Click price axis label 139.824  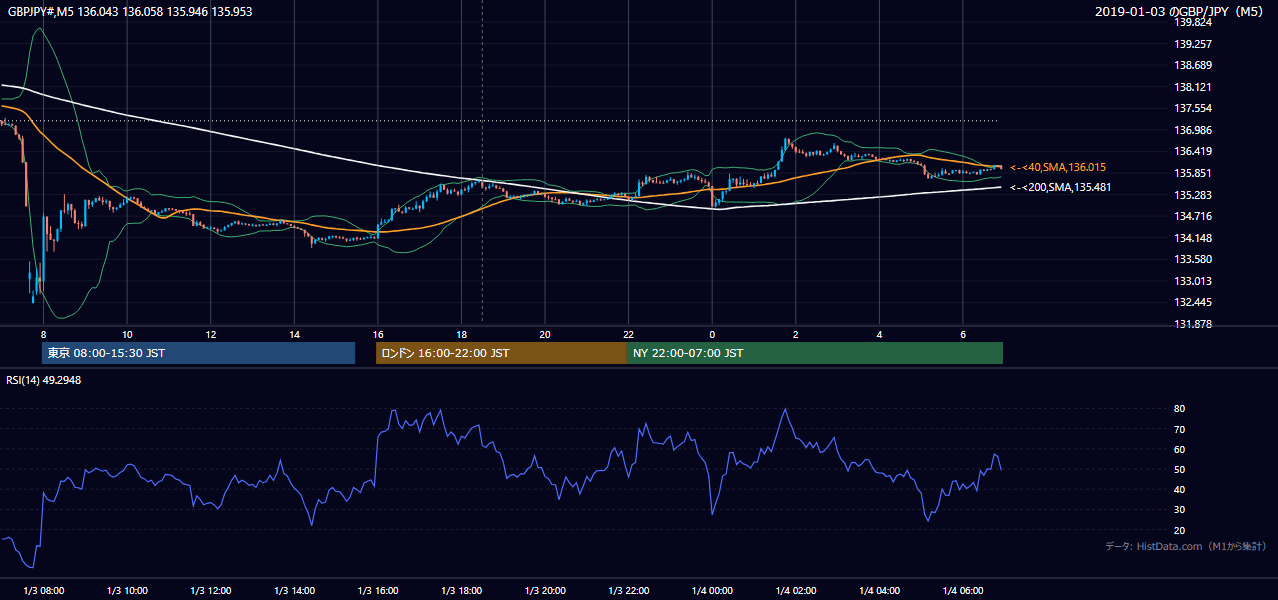(1193, 22)
